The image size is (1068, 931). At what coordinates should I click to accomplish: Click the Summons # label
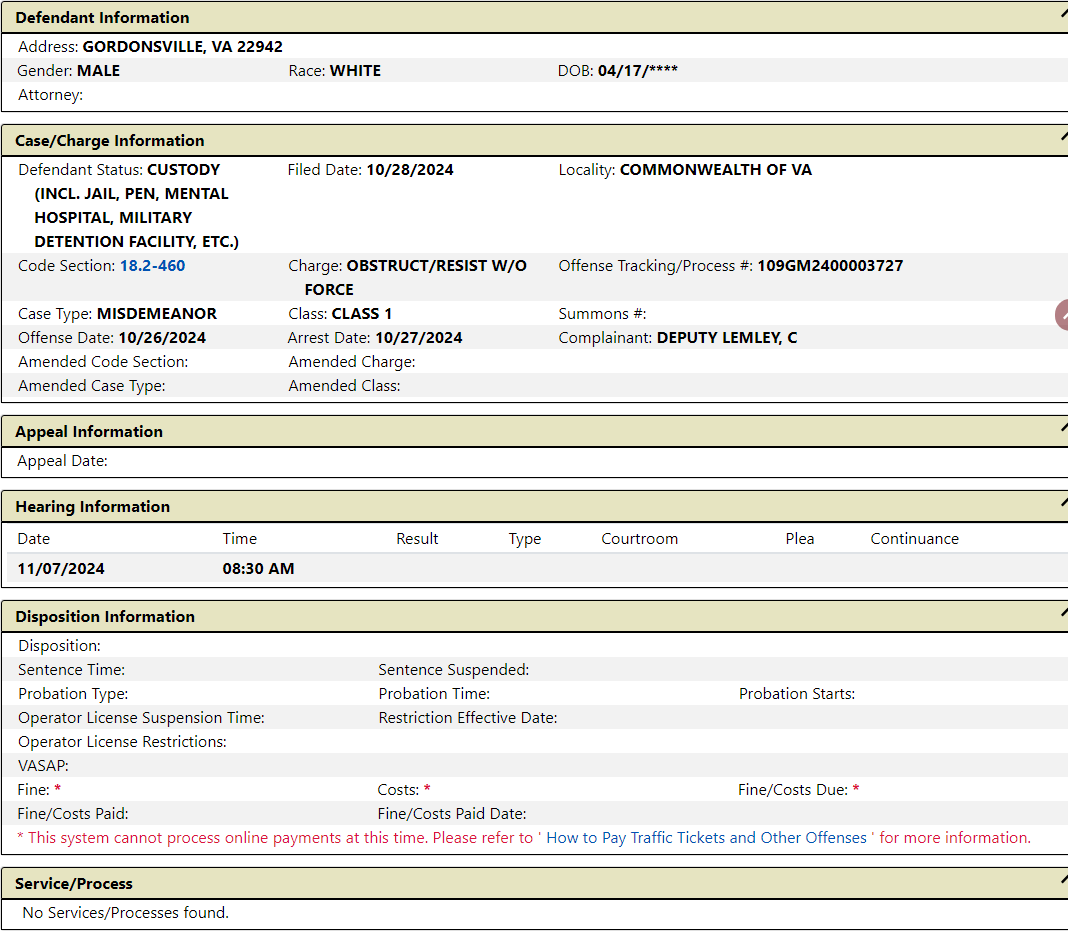[602, 314]
